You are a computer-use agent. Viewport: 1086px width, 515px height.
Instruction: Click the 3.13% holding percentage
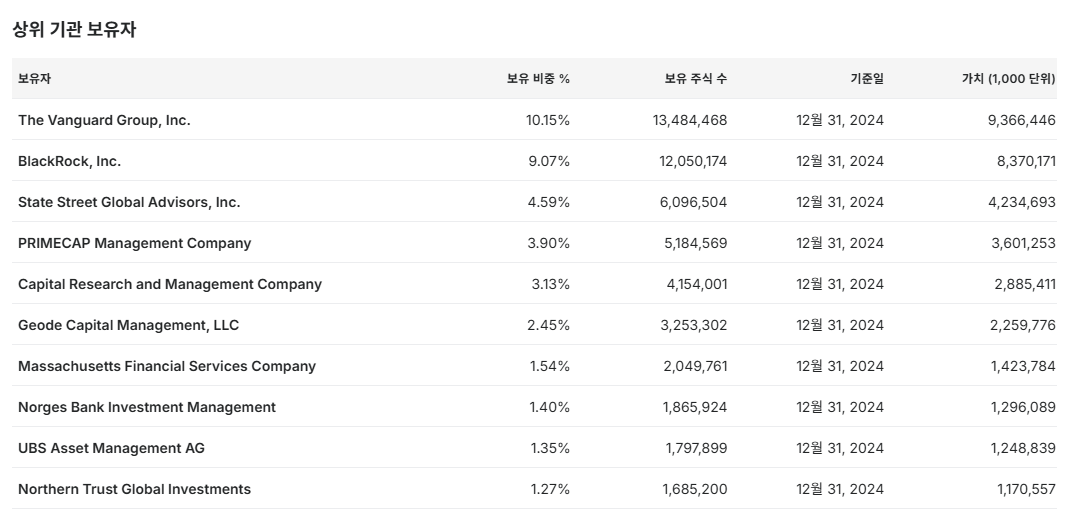[x=551, y=284]
